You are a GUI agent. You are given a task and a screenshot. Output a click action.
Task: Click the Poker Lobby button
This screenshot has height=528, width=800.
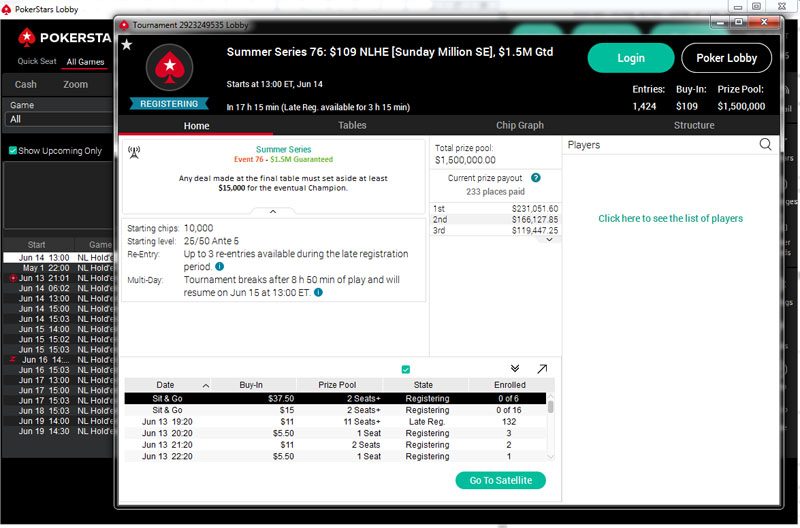(726, 58)
